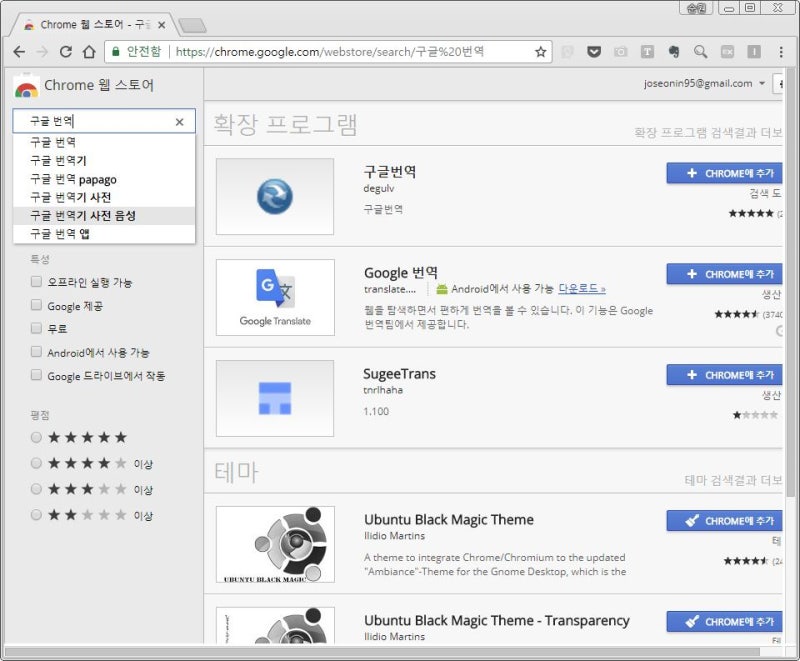The image size is (800, 661).
Task: Click the secure lock icon in address bar
Action: pos(116,52)
